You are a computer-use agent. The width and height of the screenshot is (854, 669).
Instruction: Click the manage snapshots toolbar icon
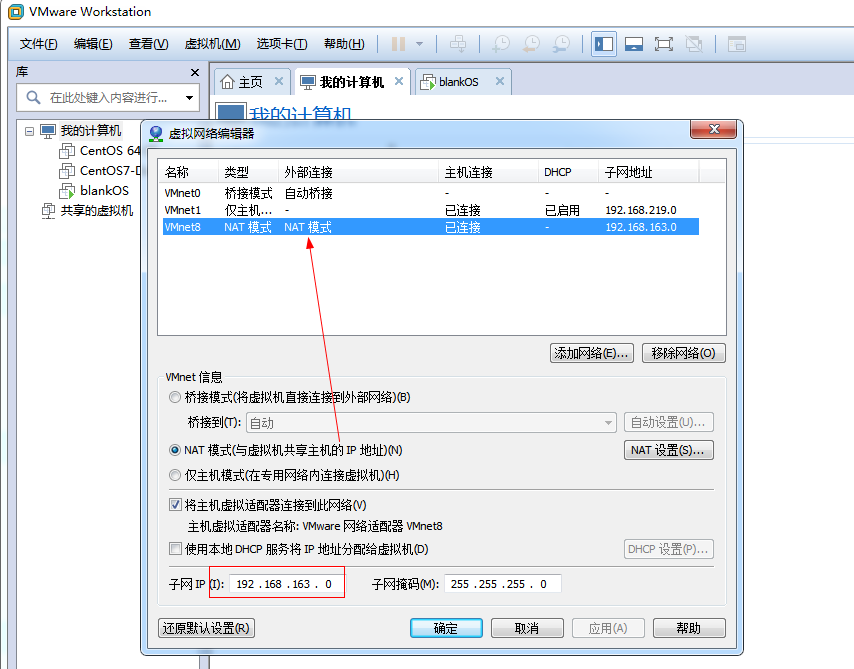(x=561, y=44)
